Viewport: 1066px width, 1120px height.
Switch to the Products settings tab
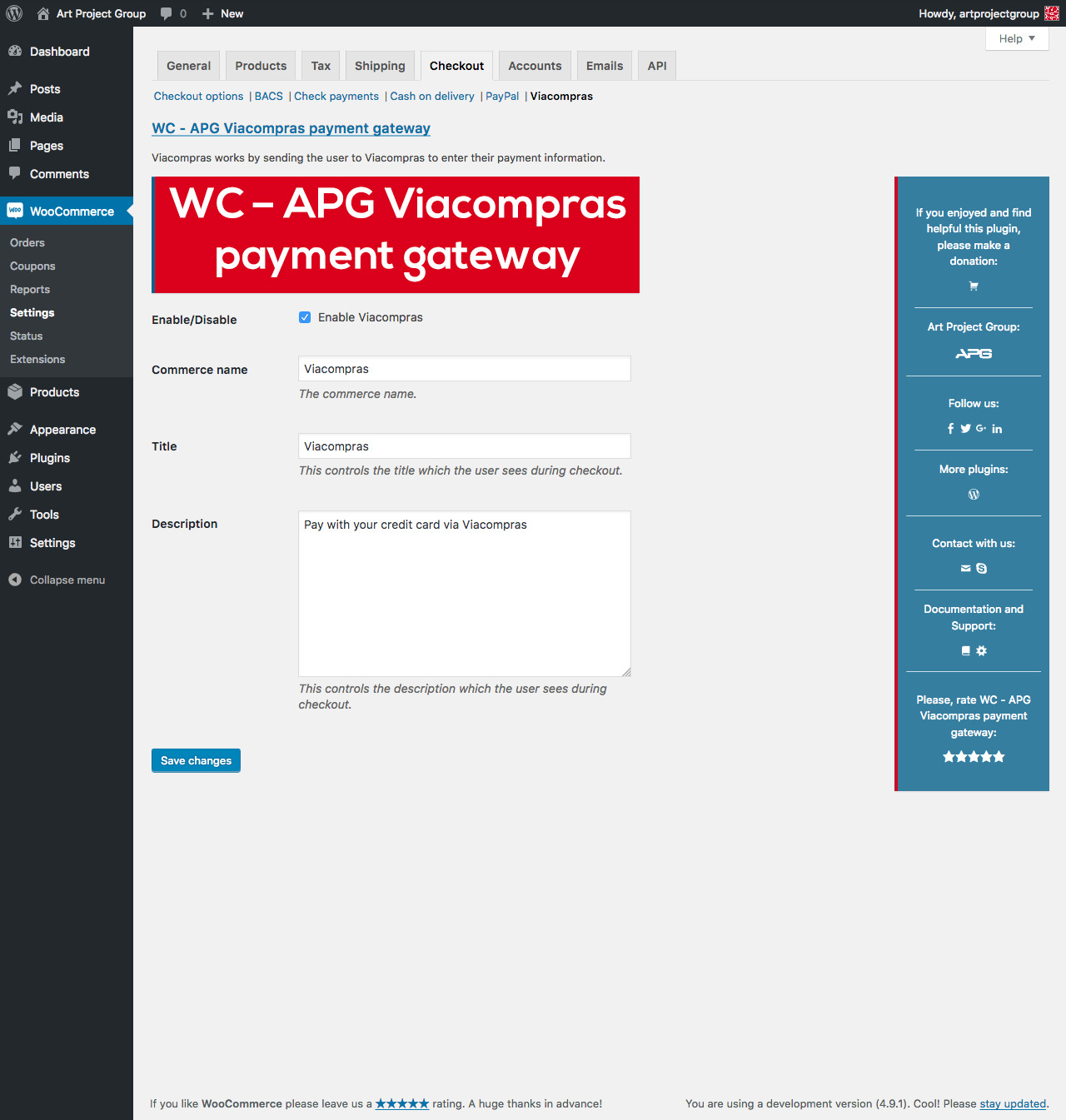[x=261, y=66]
